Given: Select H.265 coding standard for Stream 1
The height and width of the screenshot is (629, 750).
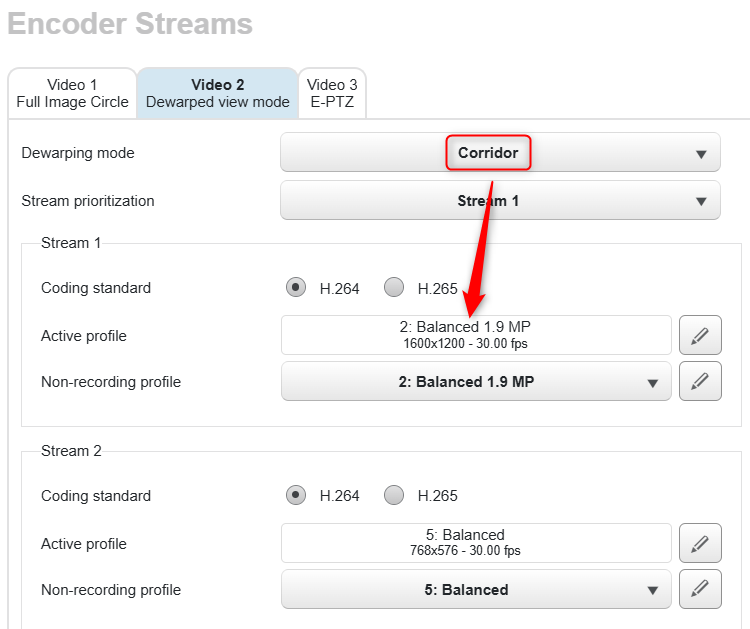Looking at the screenshot, I should point(394,288).
